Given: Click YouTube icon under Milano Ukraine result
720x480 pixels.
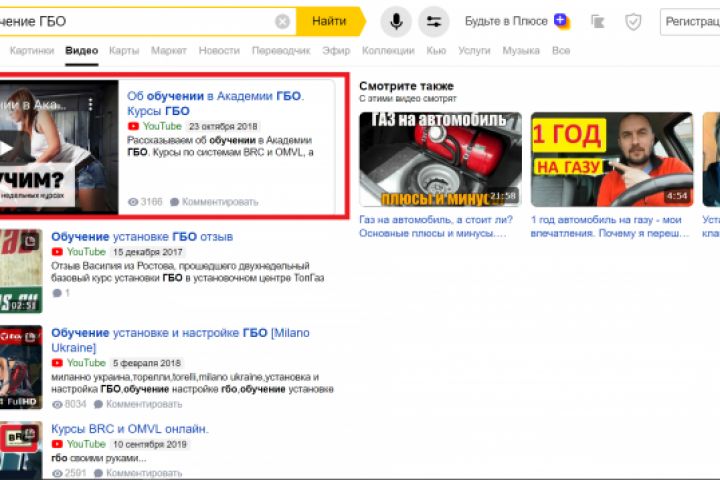Looking at the screenshot, I should (57, 363).
